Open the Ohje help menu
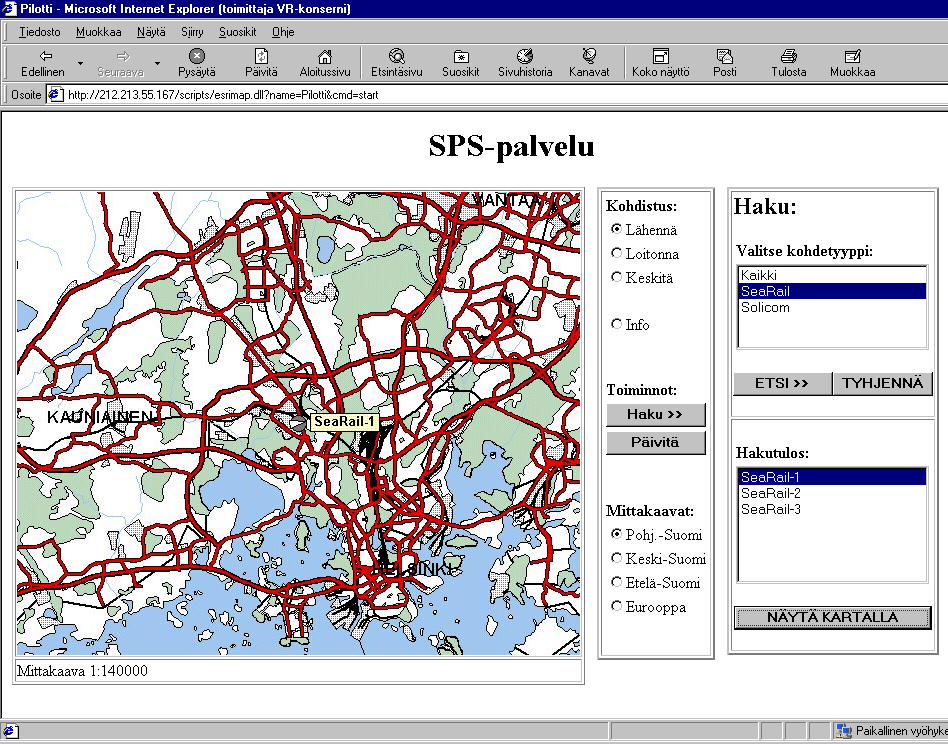This screenshot has height=744, width=948. pos(283,32)
